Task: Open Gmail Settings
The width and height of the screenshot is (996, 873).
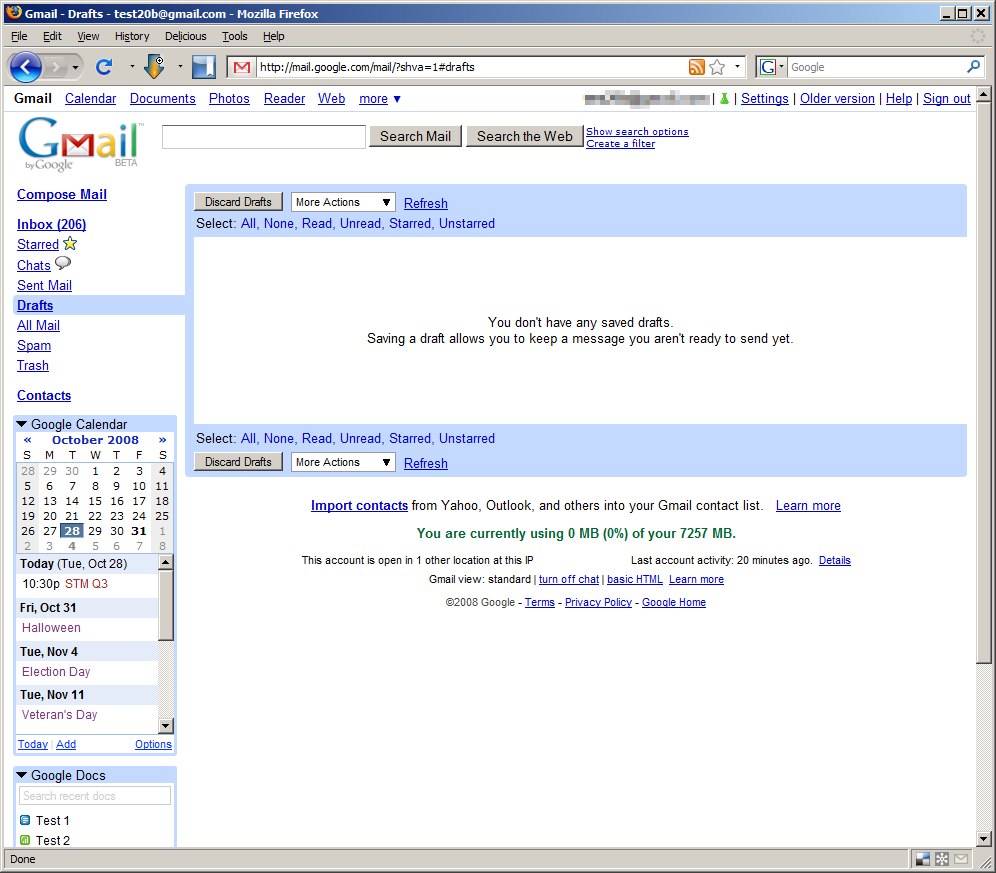Action: coord(765,98)
